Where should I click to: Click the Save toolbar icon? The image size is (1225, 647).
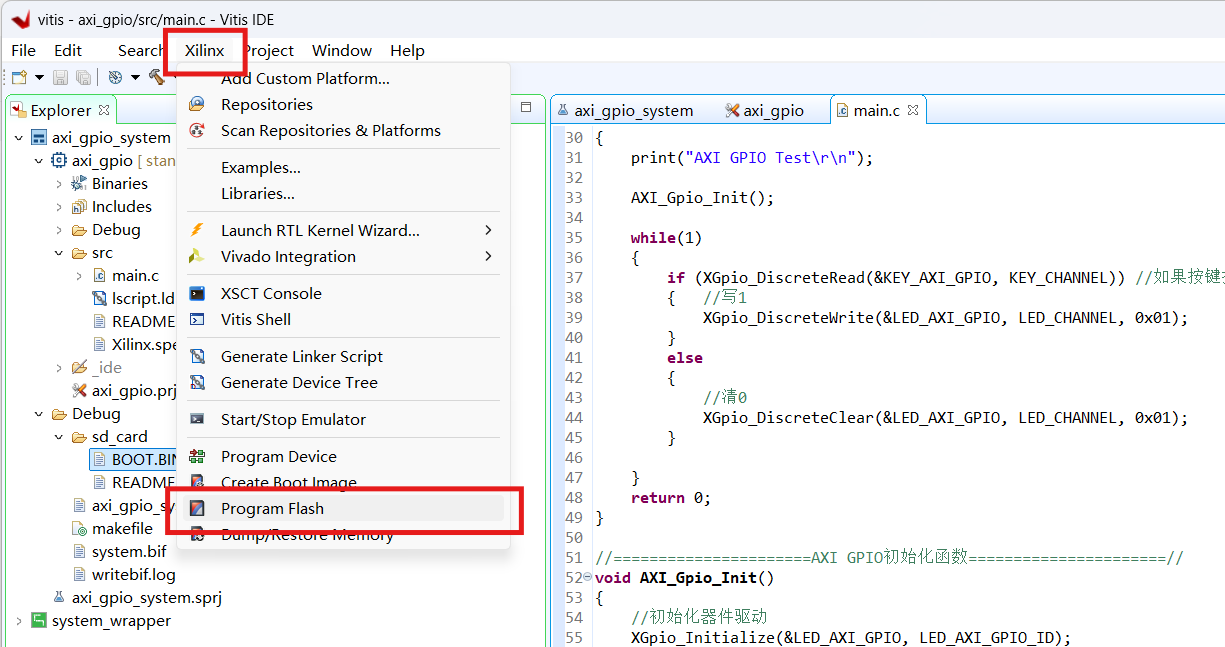pos(60,77)
